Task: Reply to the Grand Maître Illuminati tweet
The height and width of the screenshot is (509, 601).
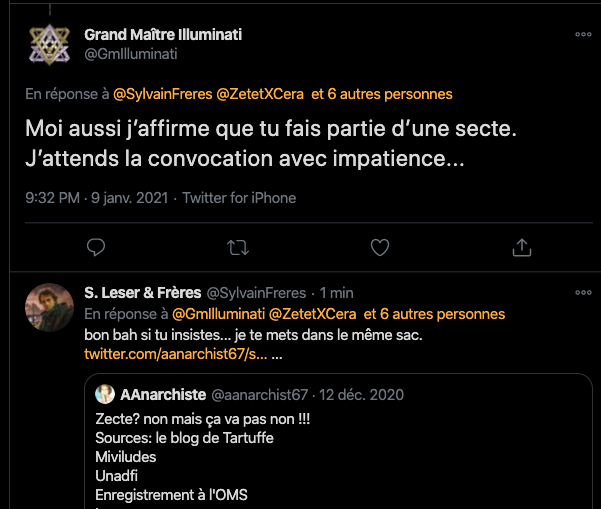Action: pyautogui.click(x=96, y=246)
